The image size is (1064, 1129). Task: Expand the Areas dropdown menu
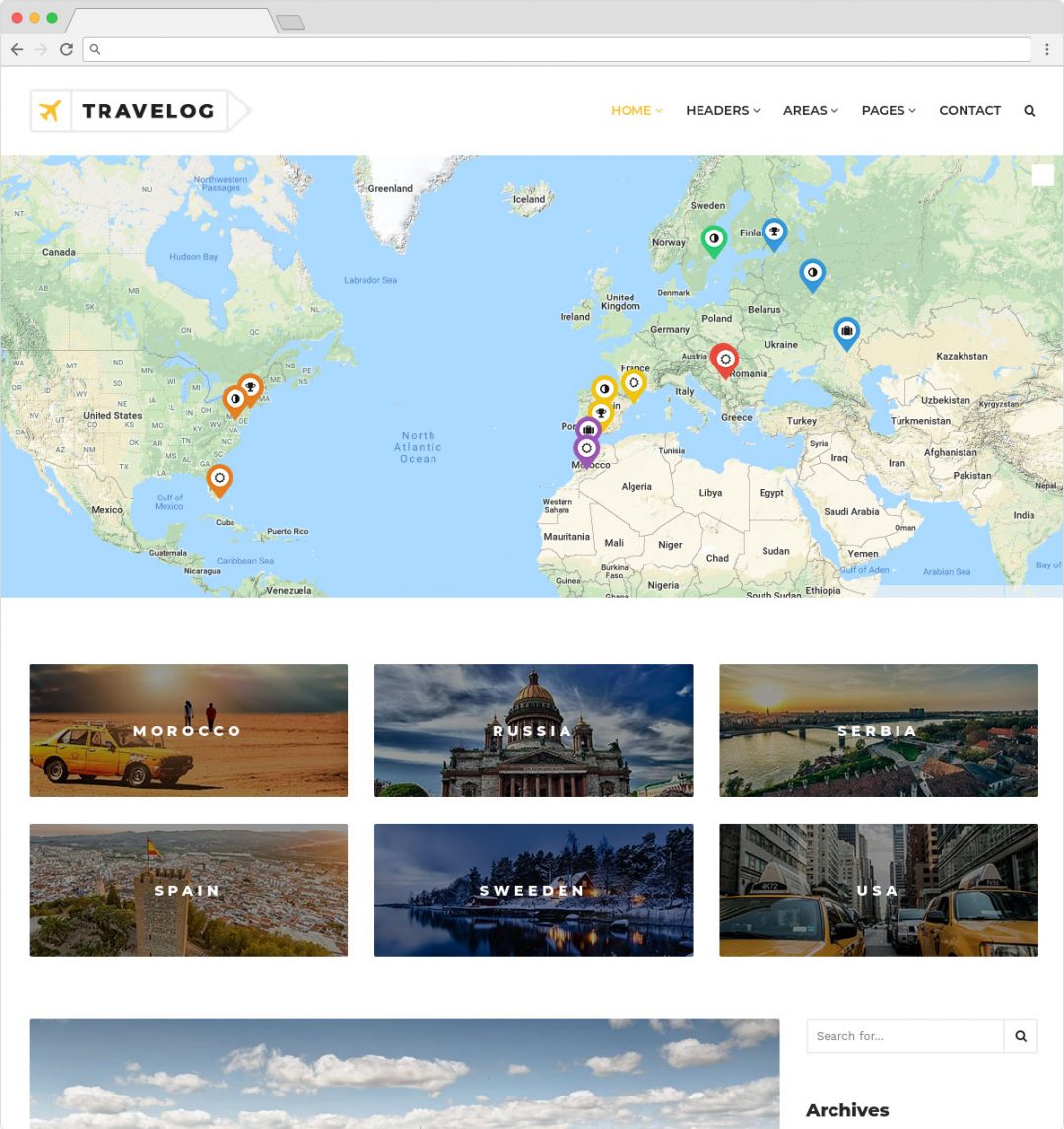click(x=810, y=111)
